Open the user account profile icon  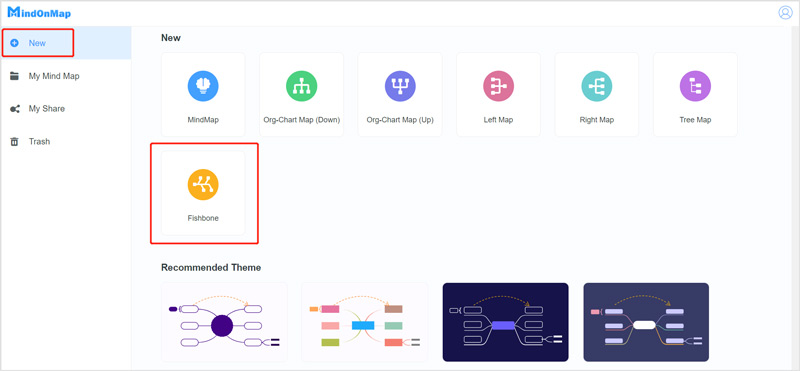(x=785, y=13)
